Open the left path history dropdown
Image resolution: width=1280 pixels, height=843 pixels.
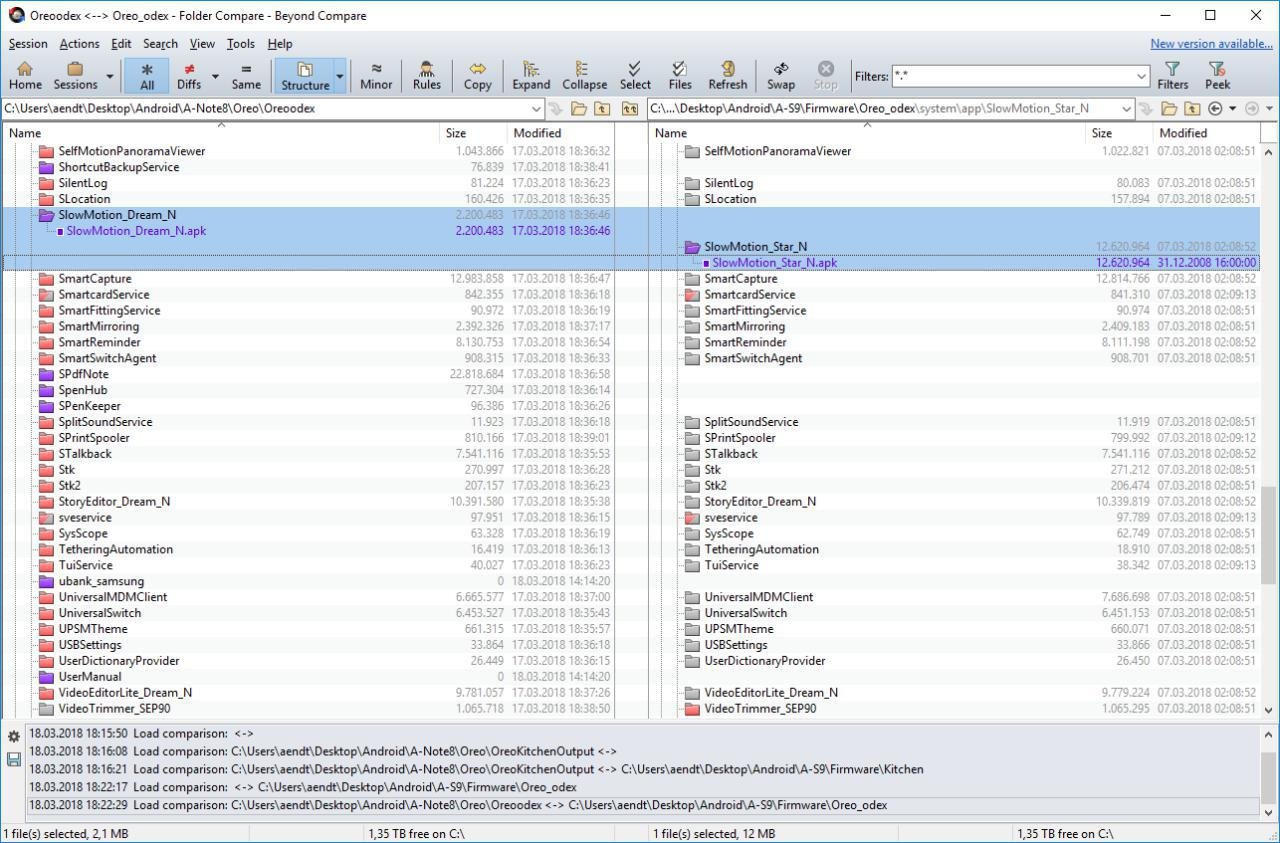pos(535,108)
